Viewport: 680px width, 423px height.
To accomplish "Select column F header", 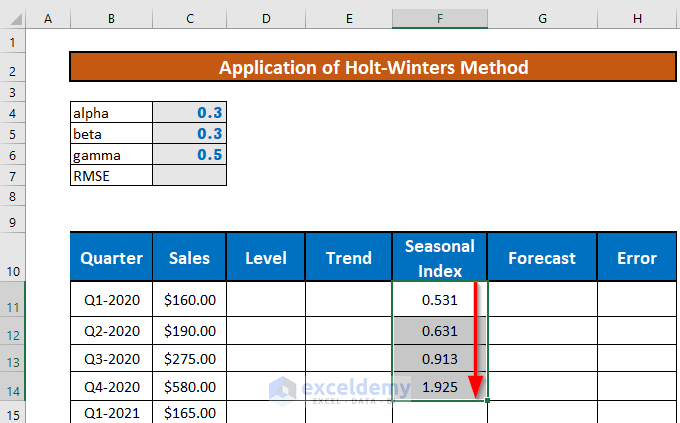I will 440,20.
